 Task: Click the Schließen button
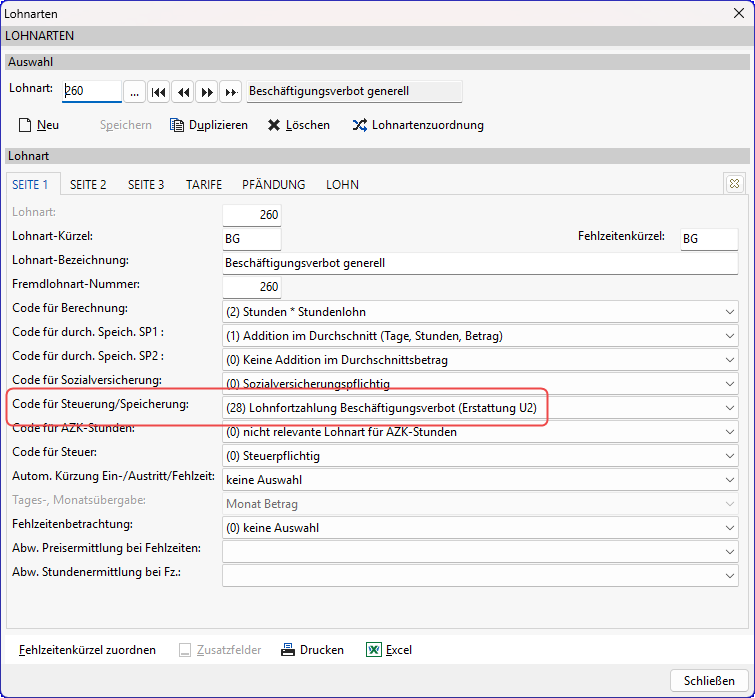tap(709, 681)
